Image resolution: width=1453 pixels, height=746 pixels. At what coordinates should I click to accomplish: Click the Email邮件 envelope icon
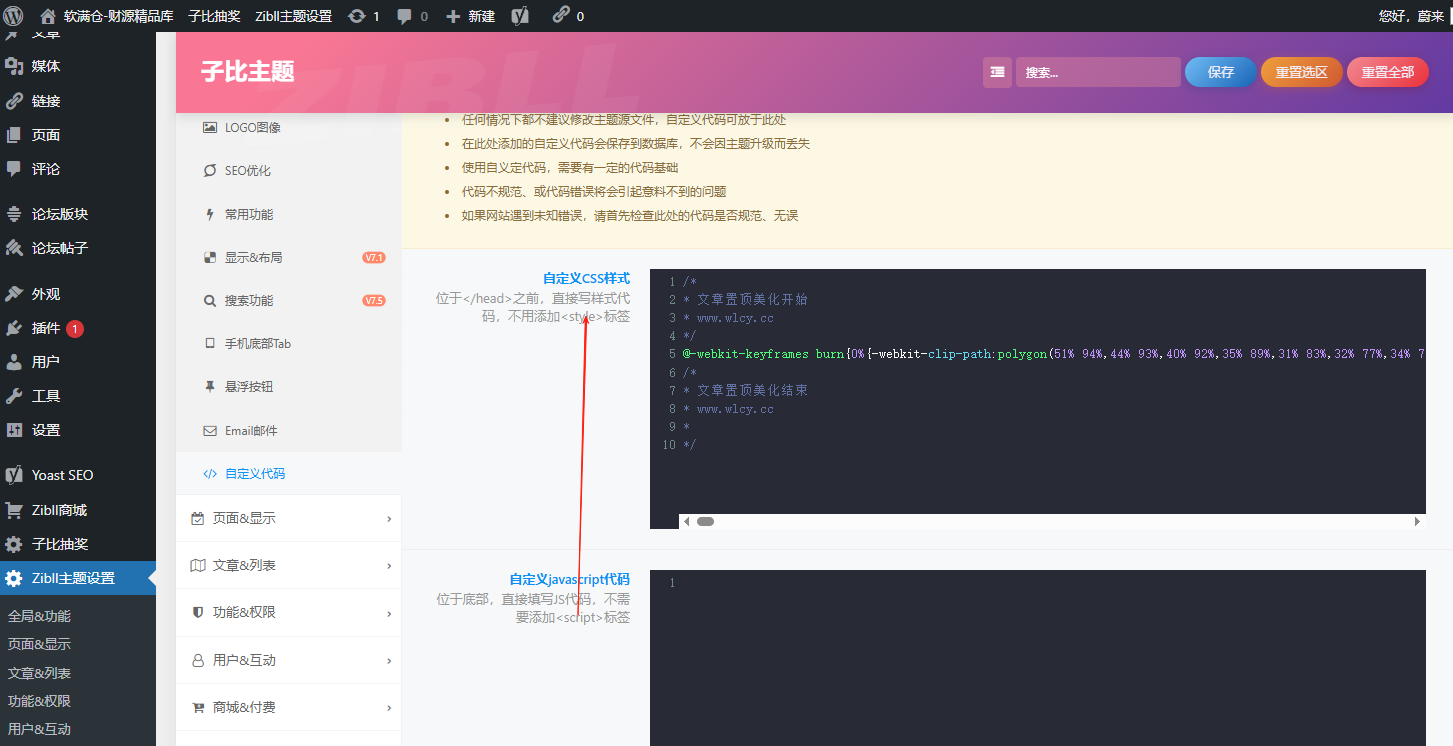tap(210, 431)
